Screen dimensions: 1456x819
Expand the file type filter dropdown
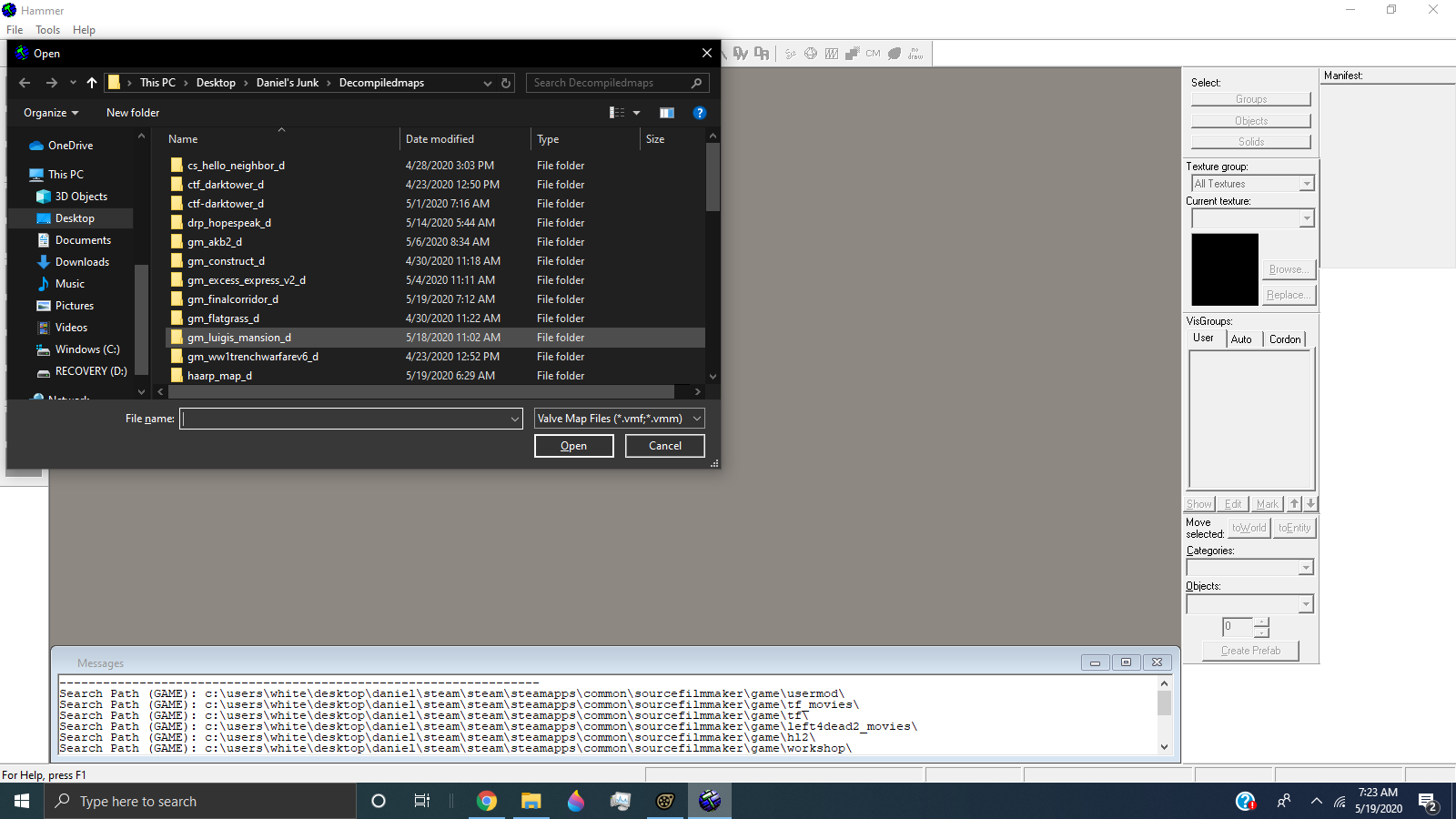click(697, 419)
